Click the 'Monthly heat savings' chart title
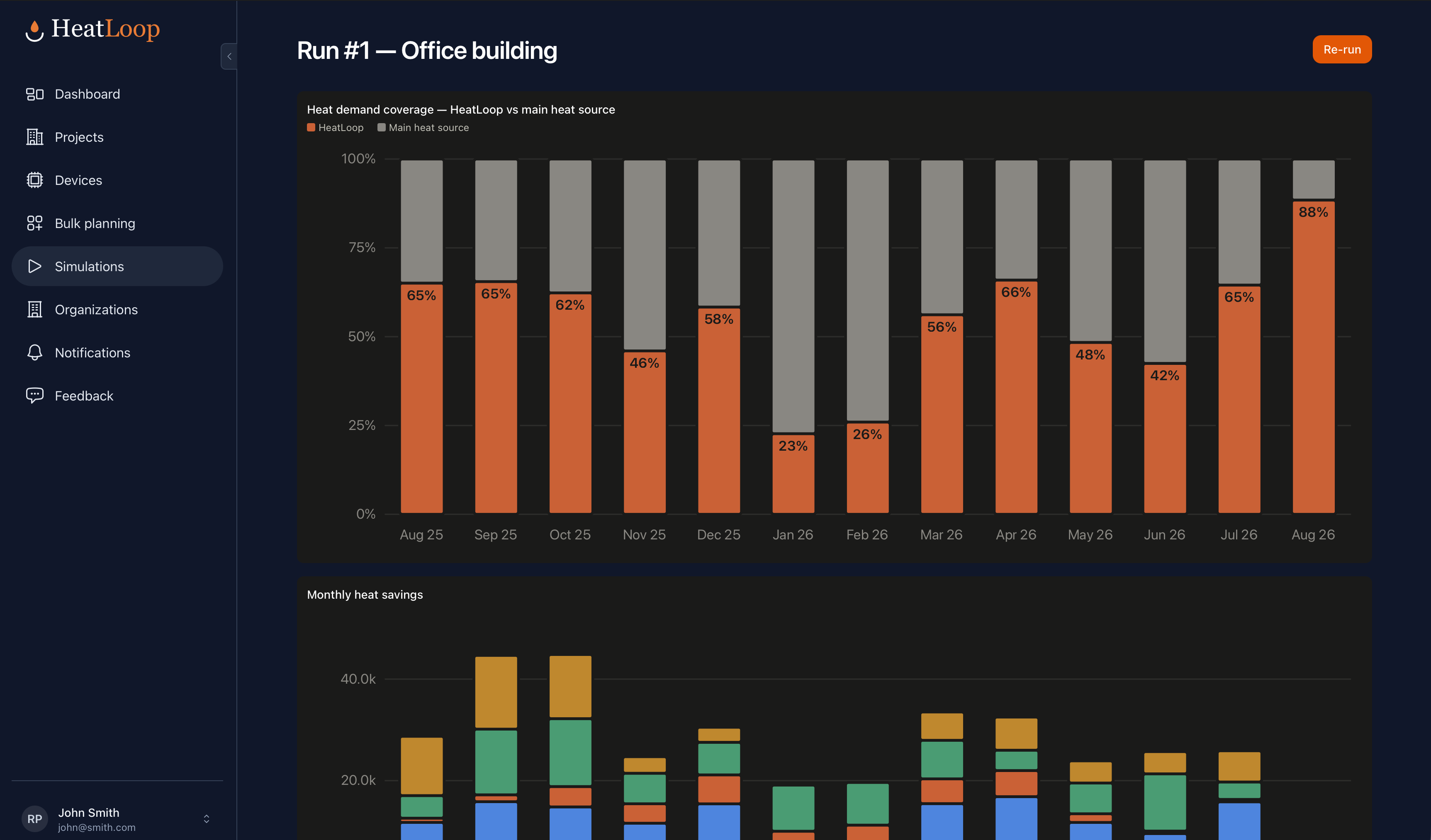 click(x=365, y=595)
